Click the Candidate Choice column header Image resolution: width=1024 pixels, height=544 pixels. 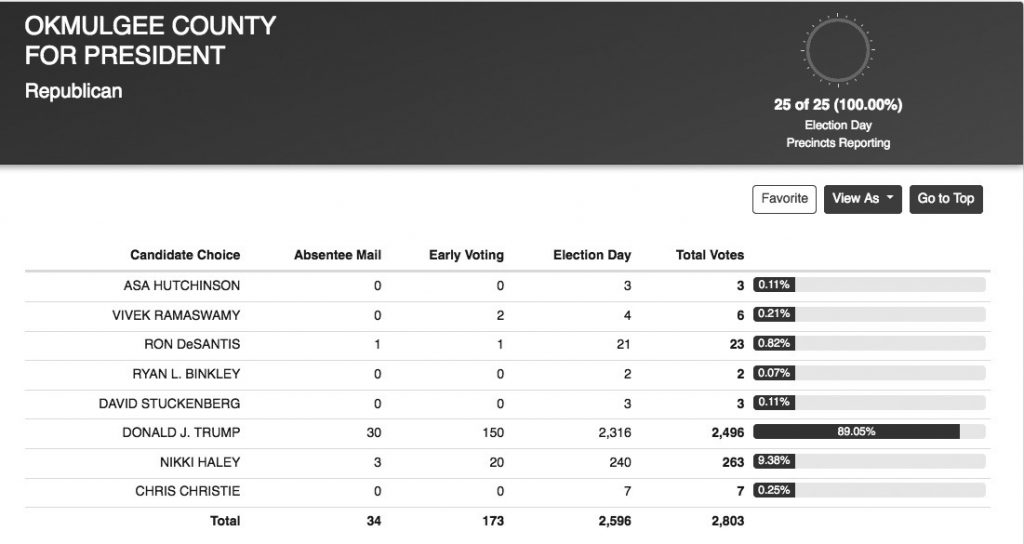click(185, 255)
